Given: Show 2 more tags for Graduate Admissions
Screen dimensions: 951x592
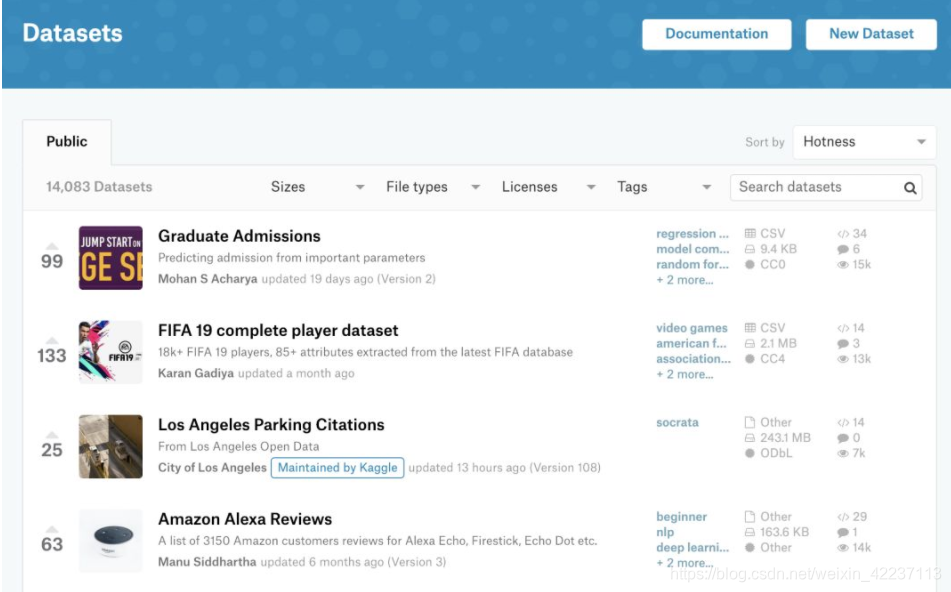Looking at the screenshot, I should [x=685, y=280].
